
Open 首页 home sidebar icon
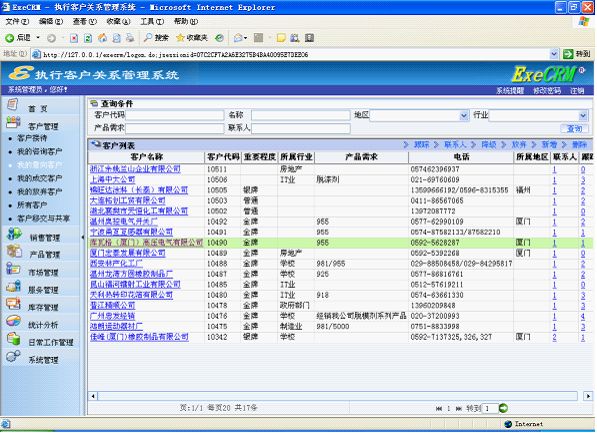point(13,105)
